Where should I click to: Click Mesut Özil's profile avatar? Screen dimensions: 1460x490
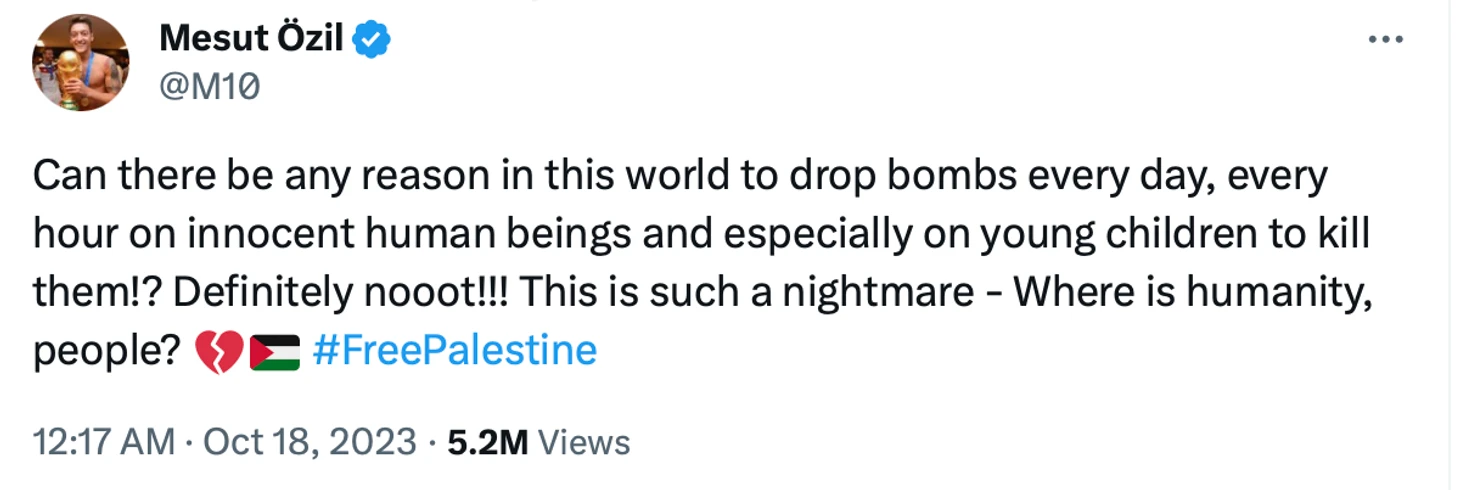(81, 62)
